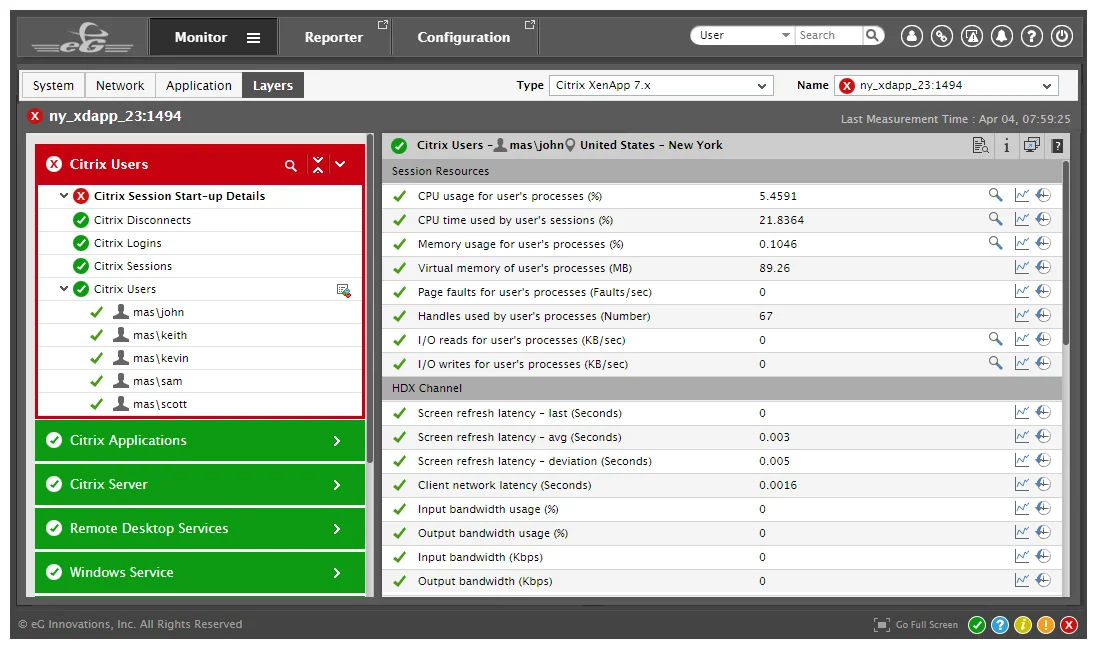Screen dimensions: 1097x649
Task: Open the Citrix Sessions test
Action: tap(133, 266)
